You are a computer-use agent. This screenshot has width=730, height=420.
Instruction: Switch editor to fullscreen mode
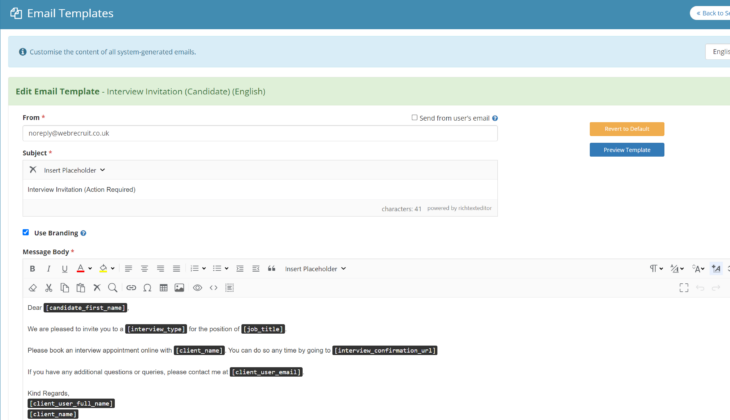point(684,288)
